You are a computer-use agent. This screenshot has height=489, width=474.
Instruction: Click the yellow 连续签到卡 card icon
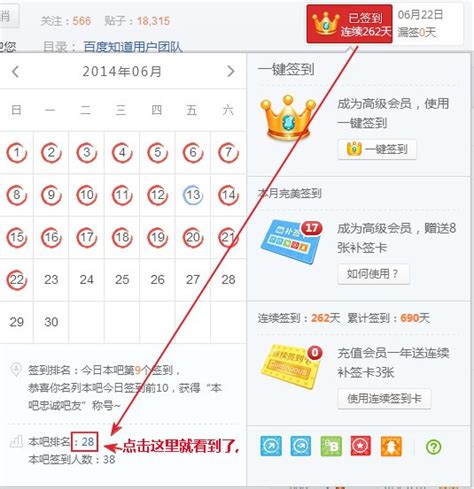click(291, 367)
